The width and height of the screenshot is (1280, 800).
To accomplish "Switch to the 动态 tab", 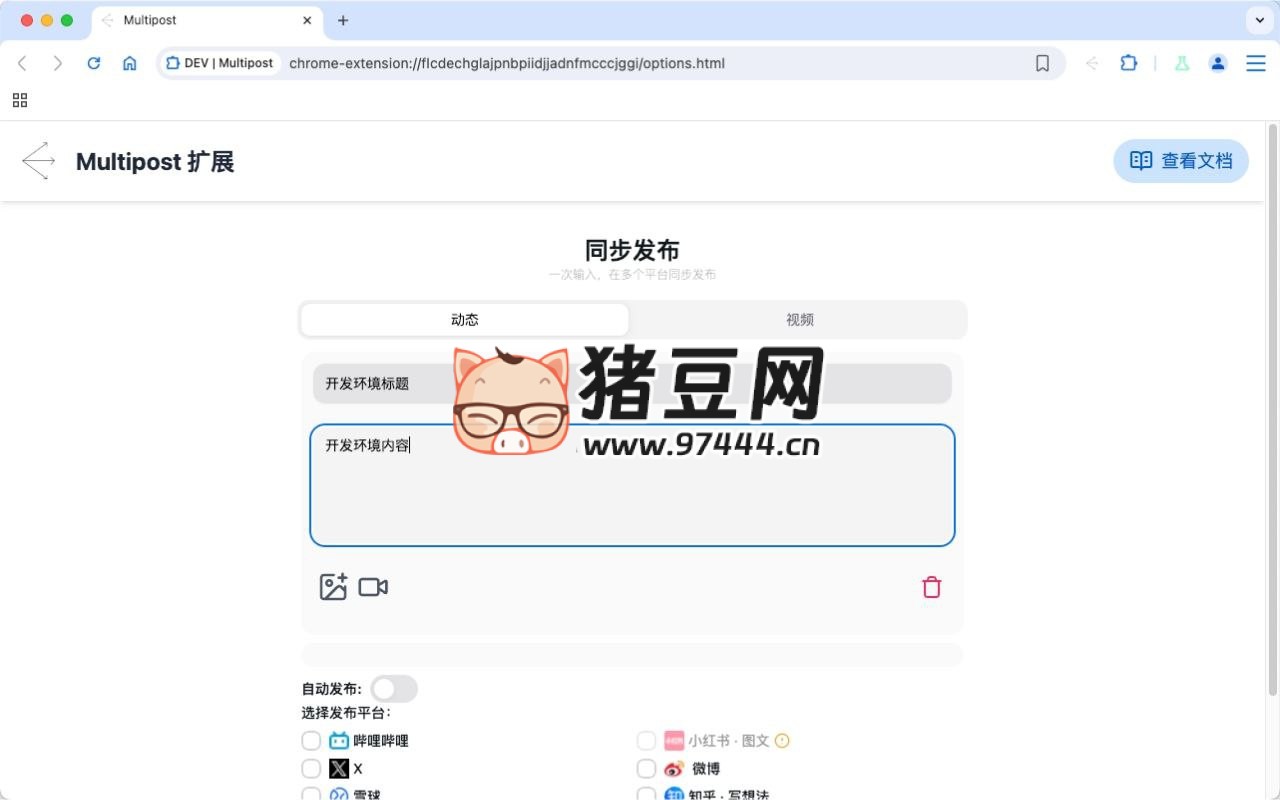I will (x=465, y=320).
